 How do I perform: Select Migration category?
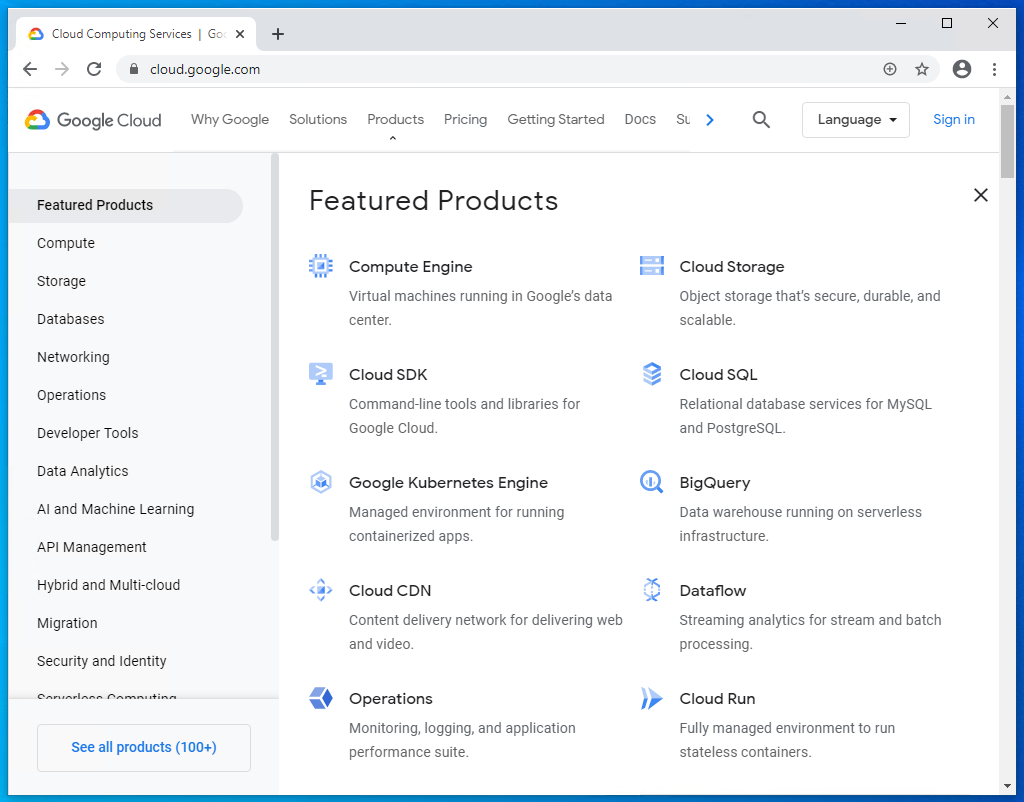pos(67,623)
